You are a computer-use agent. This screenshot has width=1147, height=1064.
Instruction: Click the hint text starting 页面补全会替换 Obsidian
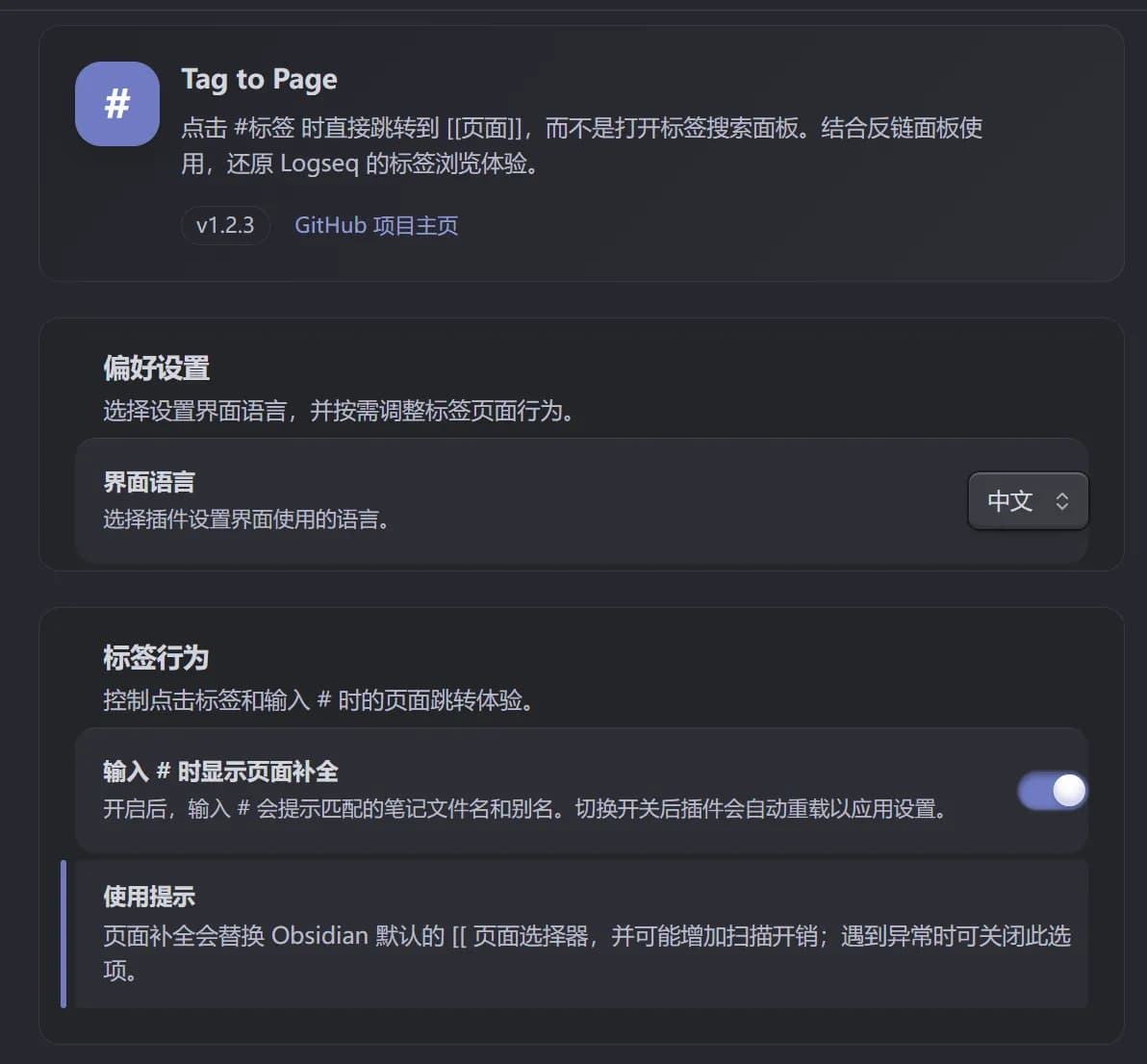pos(587,952)
